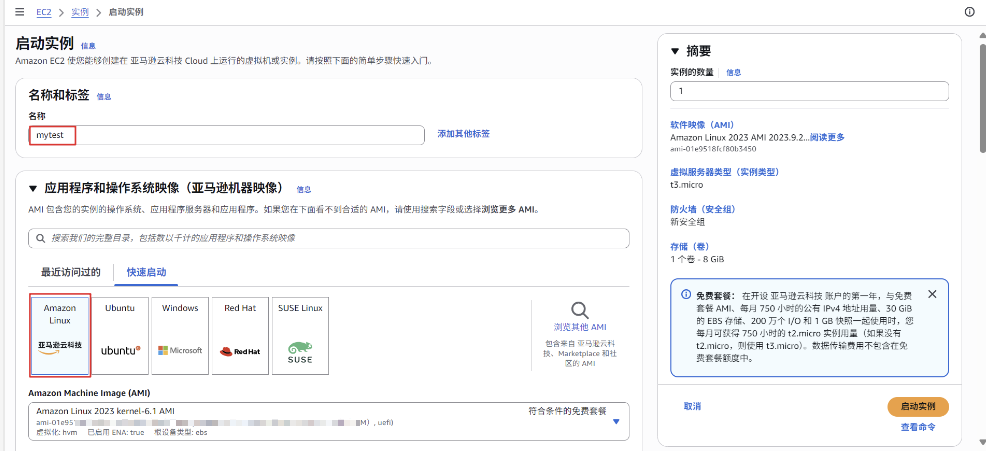Click the 名称 input field containing mytest
Image resolution: width=986 pixels, height=451 pixels.
pyautogui.click(x=226, y=135)
